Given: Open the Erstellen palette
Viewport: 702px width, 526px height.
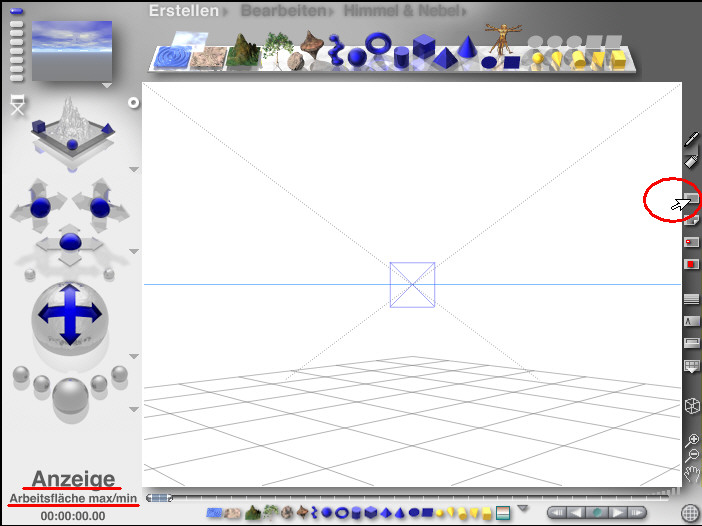Looking at the screenshot, I should pos(184,11).
